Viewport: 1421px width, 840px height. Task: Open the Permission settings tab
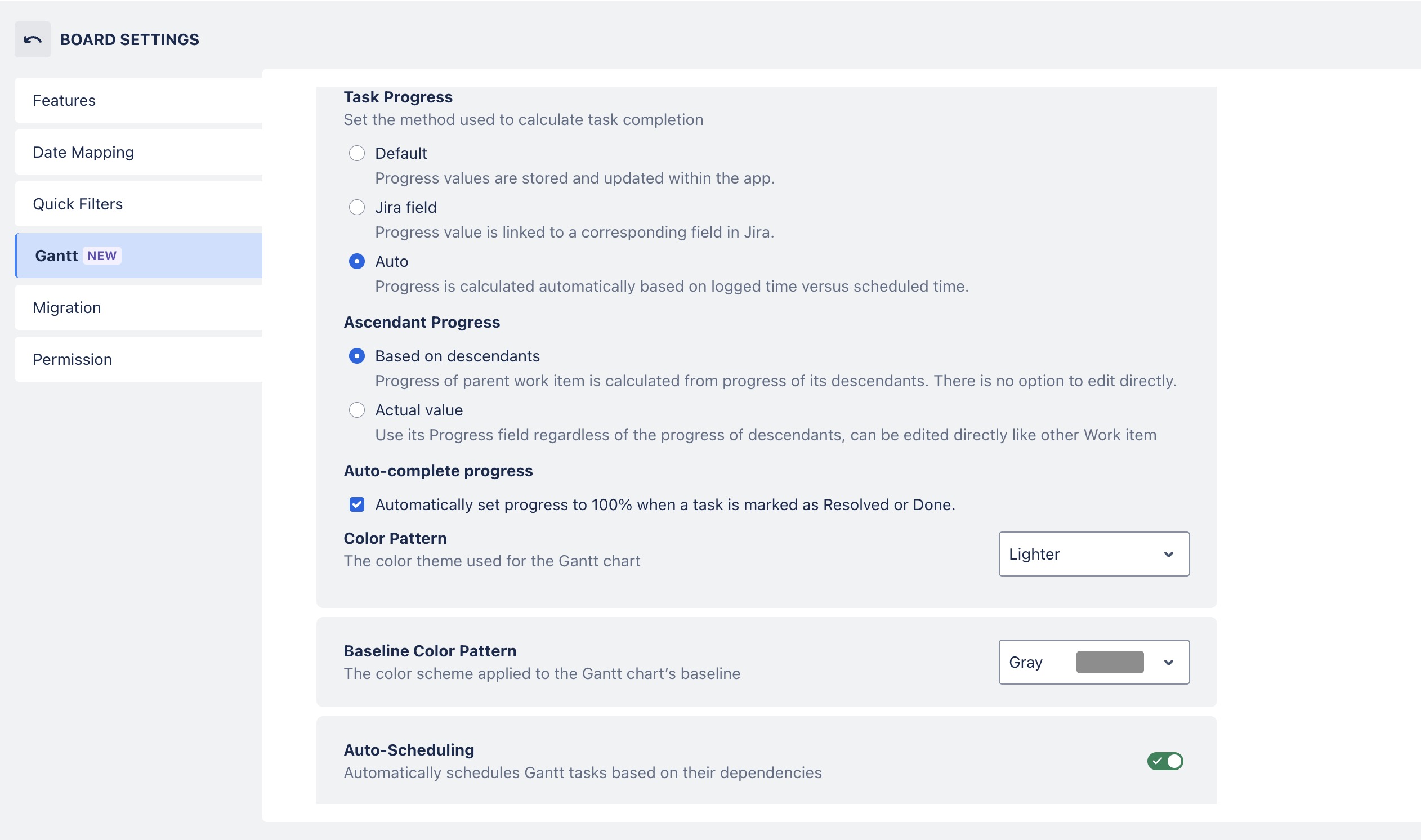(x=138, y=359)
